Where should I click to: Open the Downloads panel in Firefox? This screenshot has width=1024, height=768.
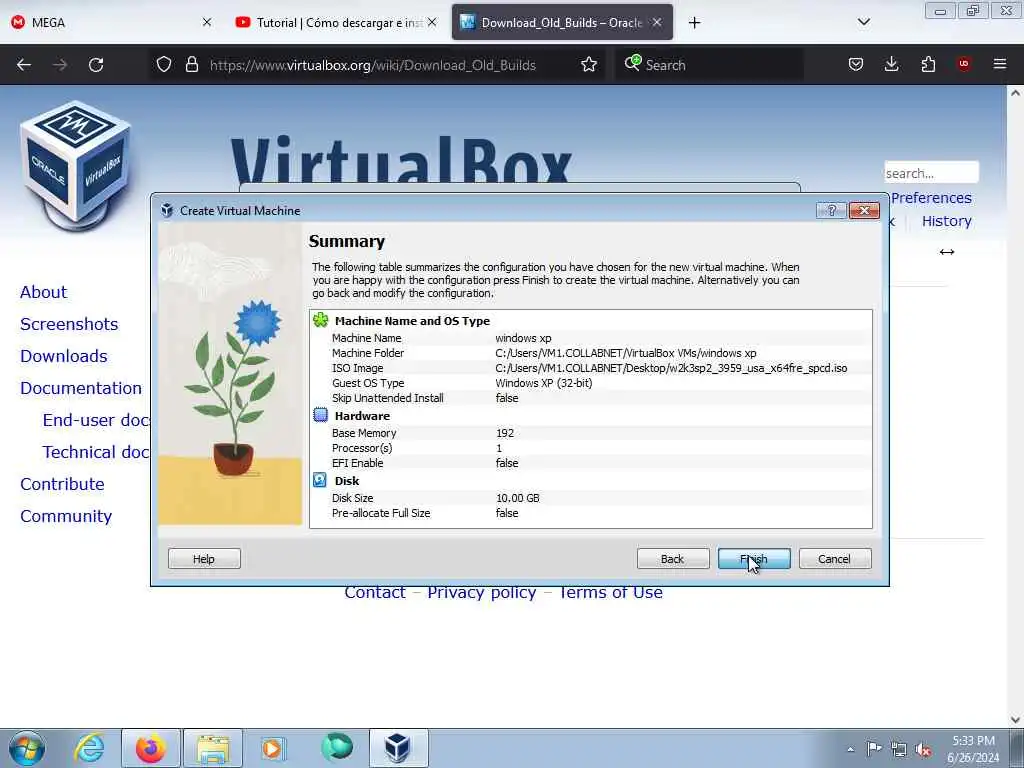pos(891,65)
